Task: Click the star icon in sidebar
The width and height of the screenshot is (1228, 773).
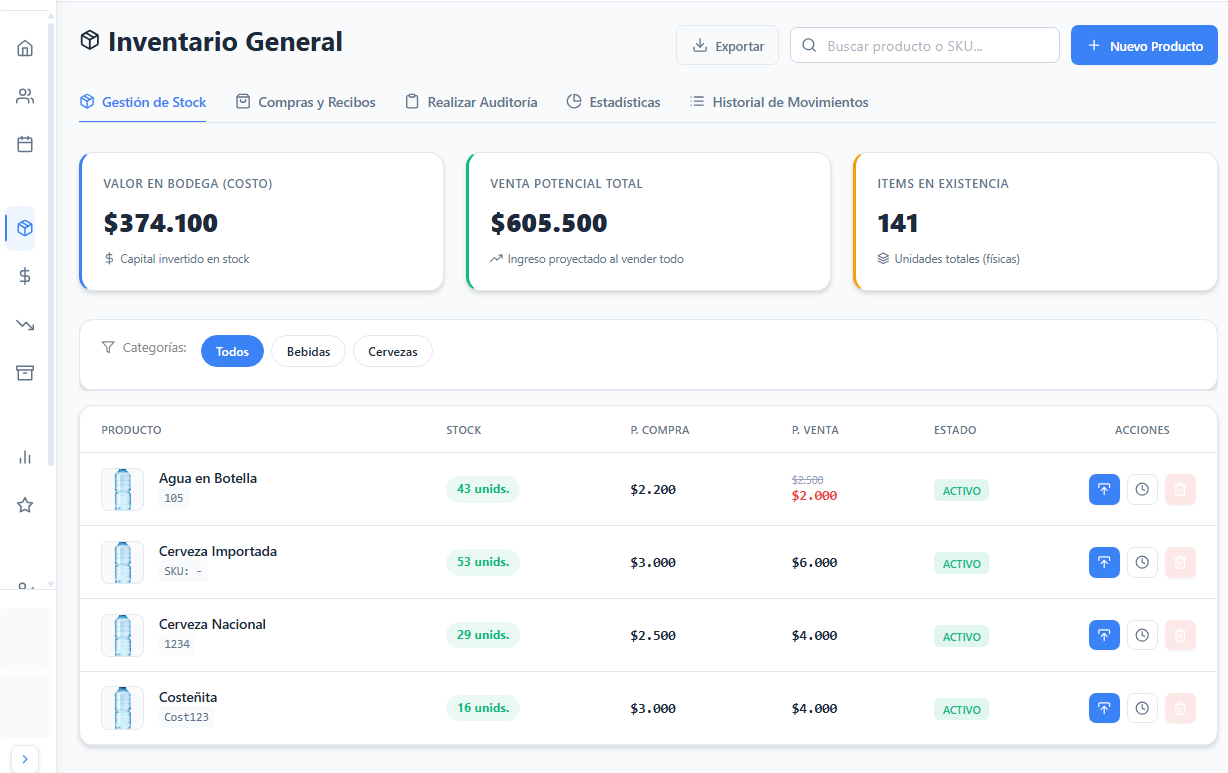Action: point(25,505)
